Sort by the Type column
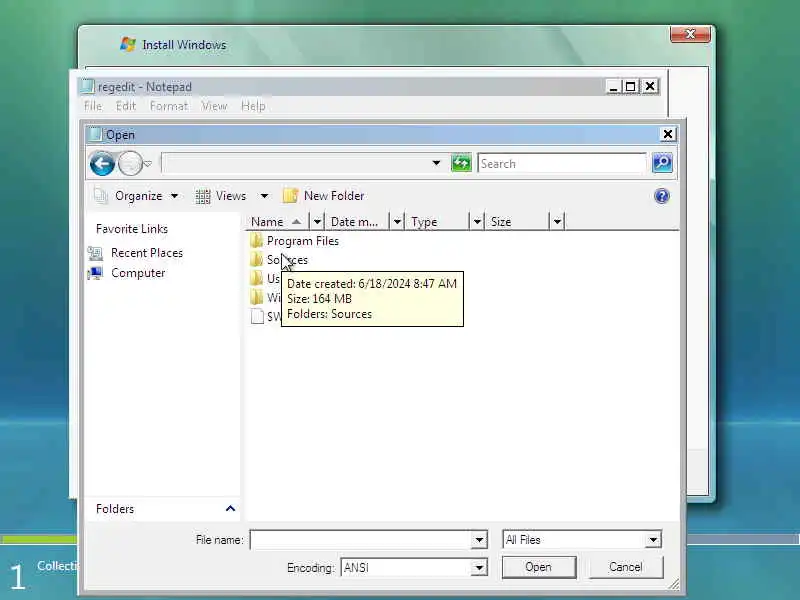The width and height of the screenshot is (800, 600). tap(438, 222)
